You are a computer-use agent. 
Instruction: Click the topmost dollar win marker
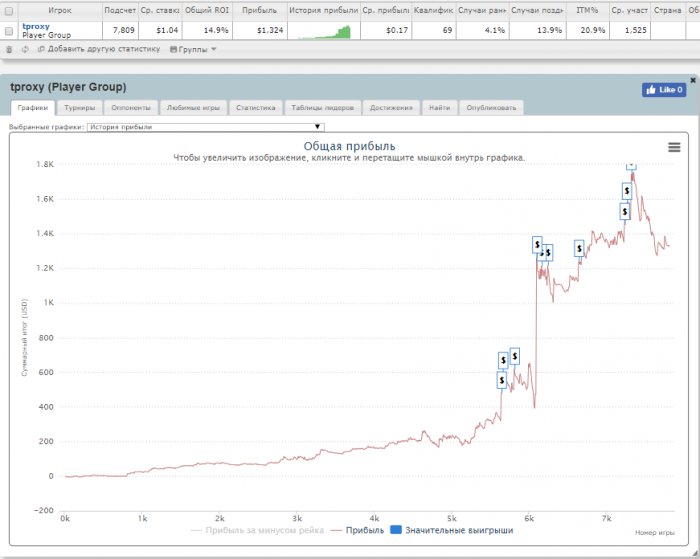coord(631,166)
